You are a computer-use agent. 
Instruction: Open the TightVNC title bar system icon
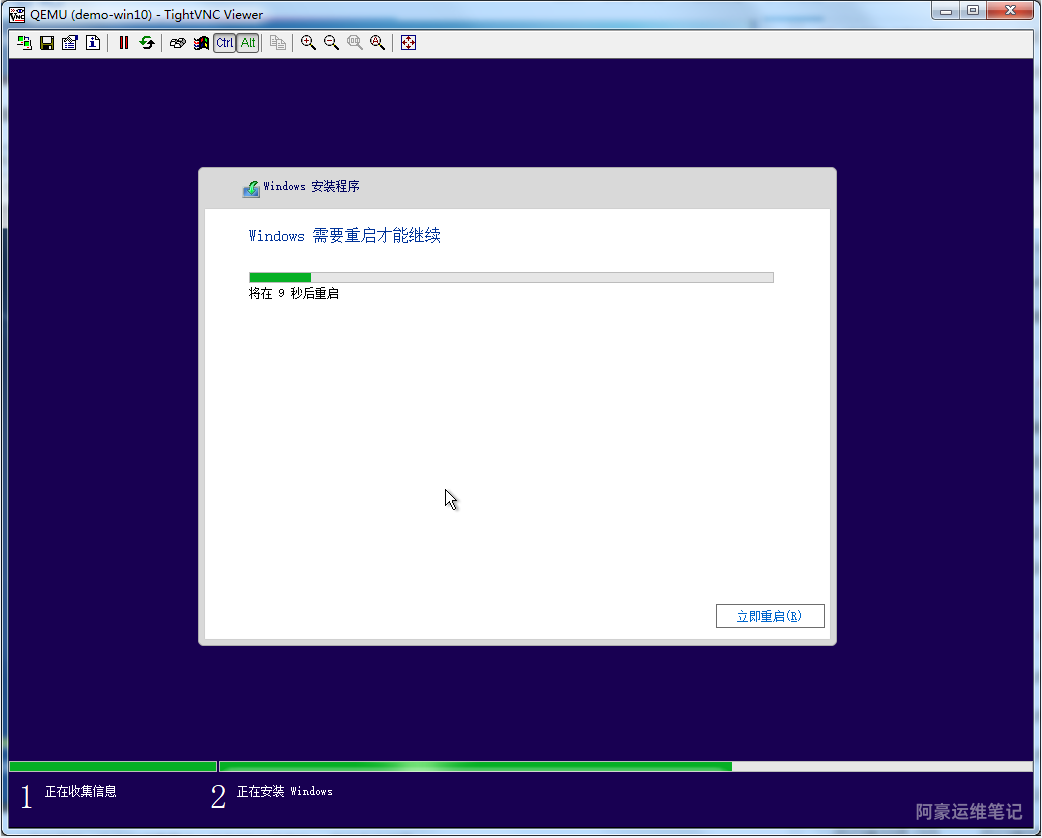(x=17, y=14)
